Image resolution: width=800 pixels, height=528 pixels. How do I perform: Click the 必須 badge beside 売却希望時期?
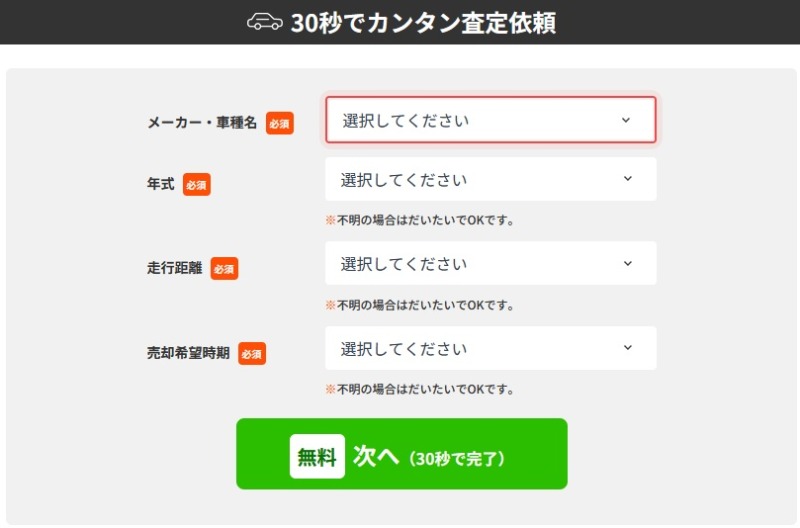click(x=252, y=353)
